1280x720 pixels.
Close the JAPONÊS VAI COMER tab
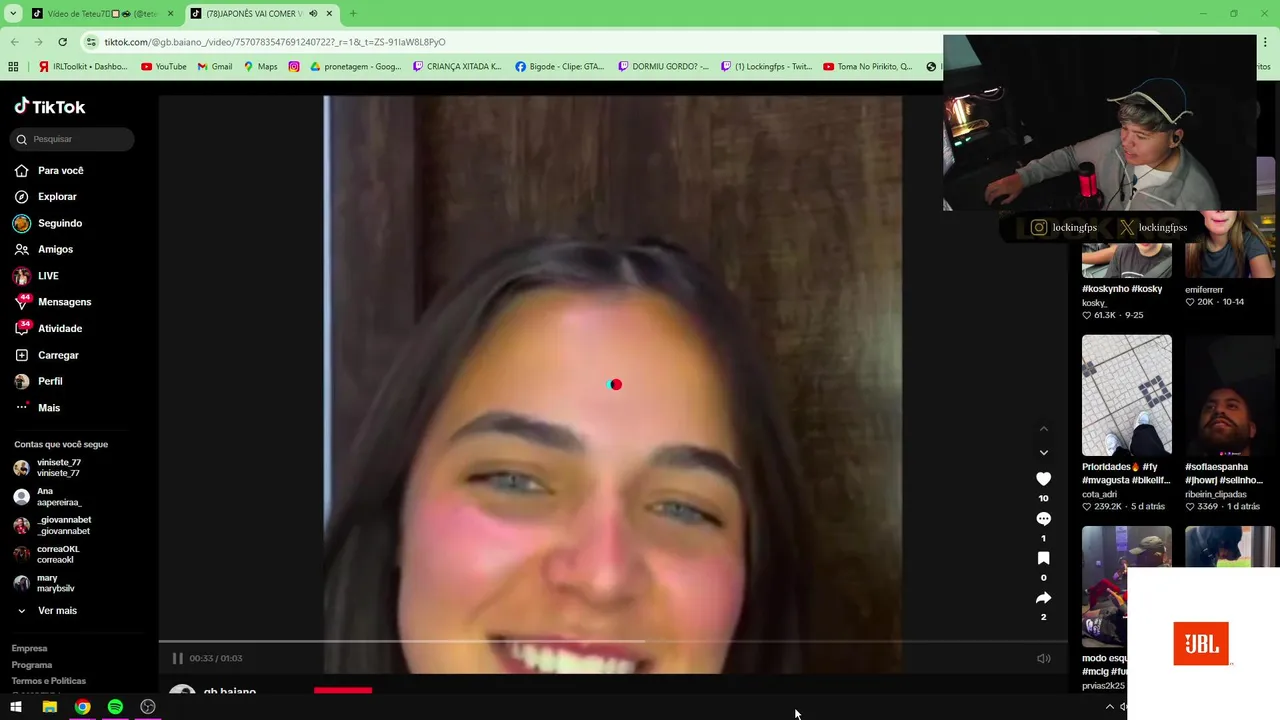tap(329, 14)
